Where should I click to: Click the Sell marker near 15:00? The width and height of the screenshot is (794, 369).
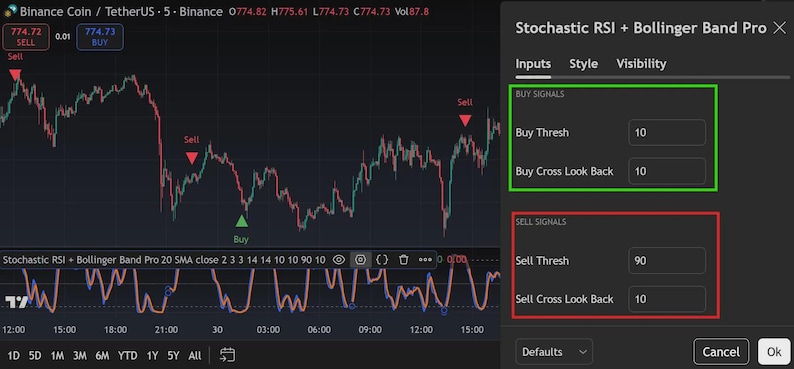[465, 120]
